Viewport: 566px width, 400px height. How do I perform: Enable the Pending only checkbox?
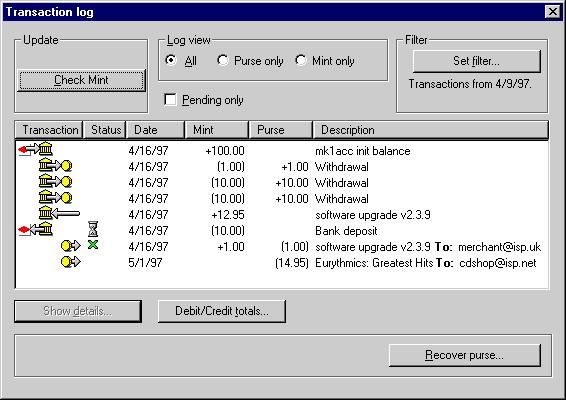170,99
